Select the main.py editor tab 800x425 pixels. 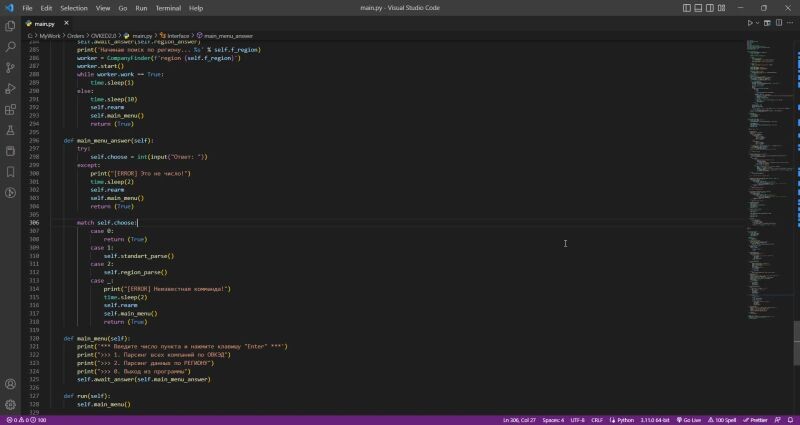point(43,22)
